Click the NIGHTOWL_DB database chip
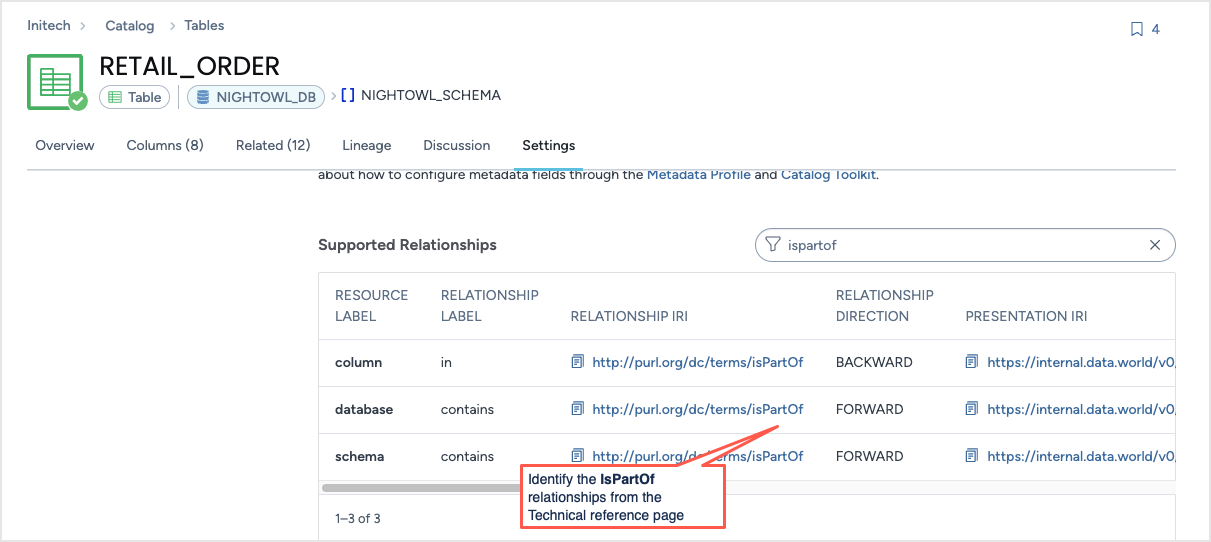The image size is (1211, 542). [256, 97]
